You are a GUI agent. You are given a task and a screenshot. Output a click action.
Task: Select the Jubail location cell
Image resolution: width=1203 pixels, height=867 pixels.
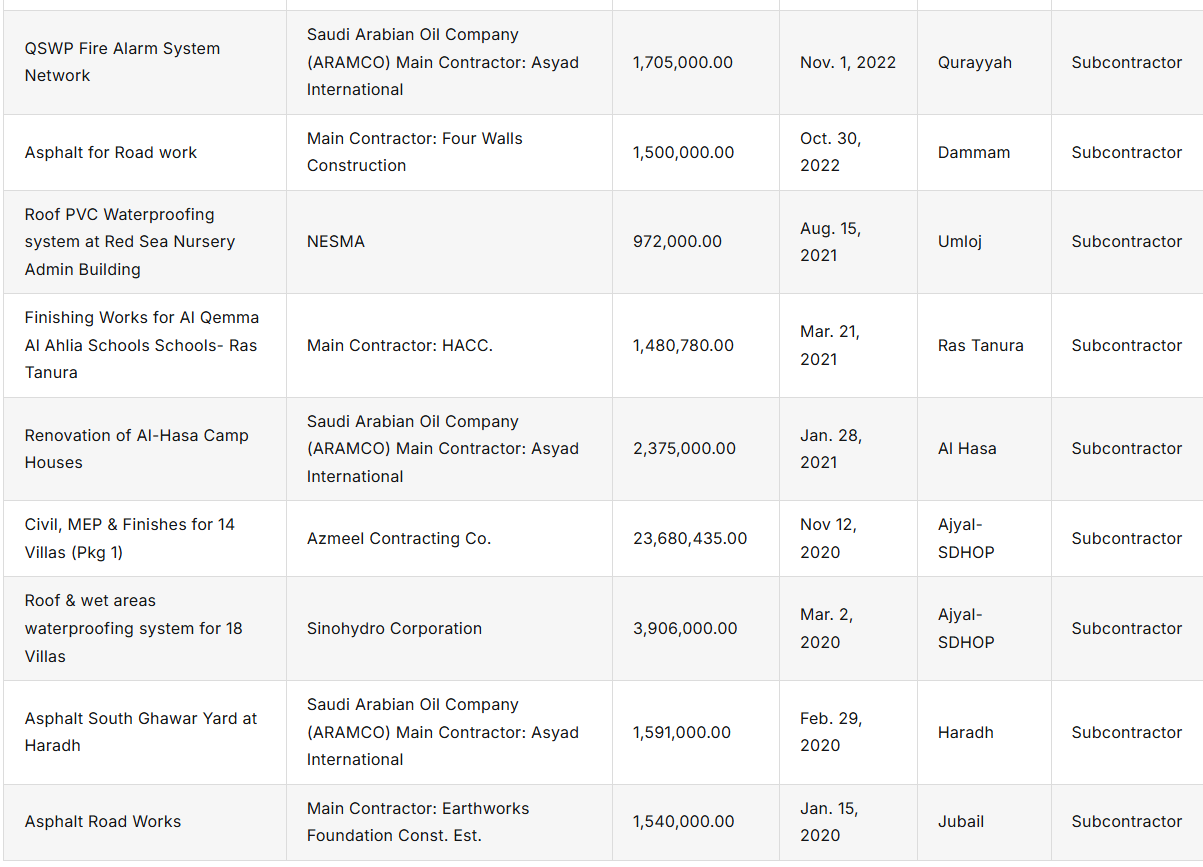pos(961,821)
